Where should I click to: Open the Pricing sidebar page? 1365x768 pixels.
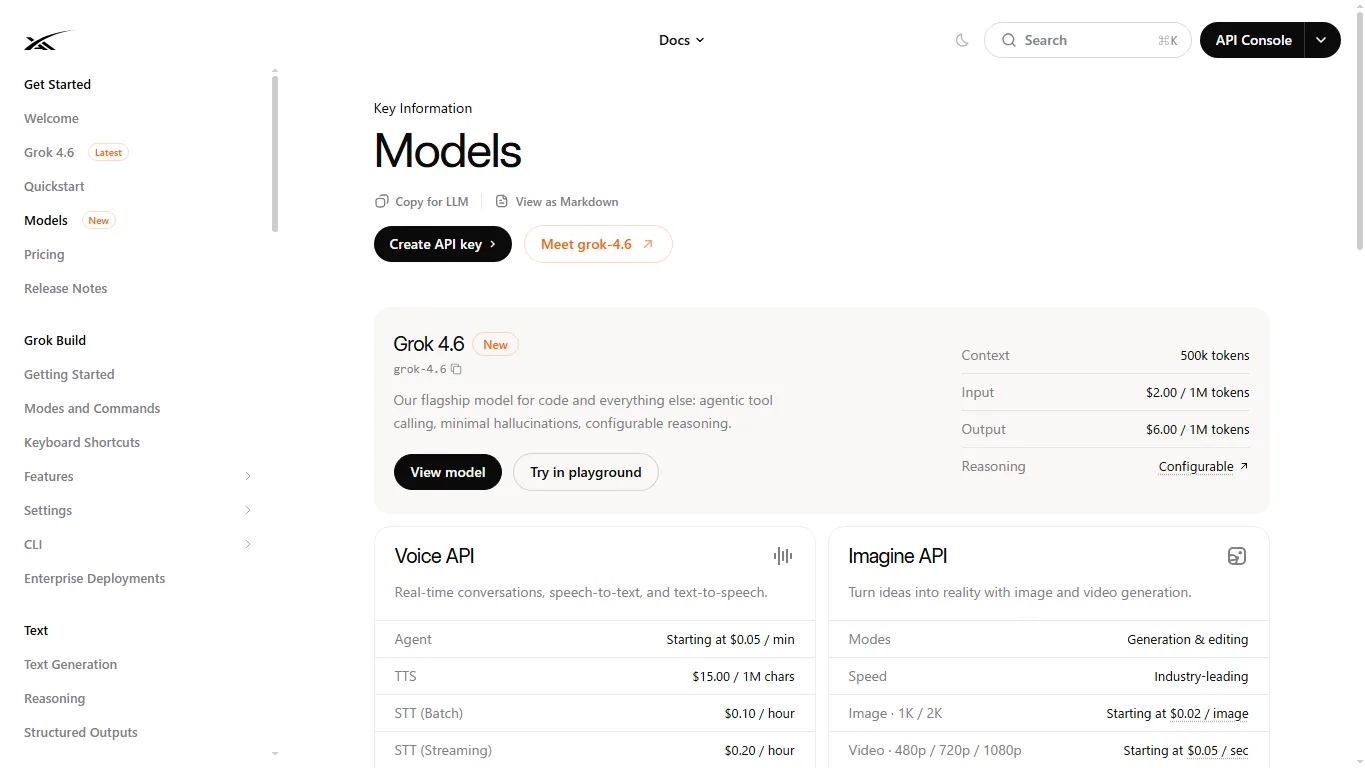coord(44,254)
